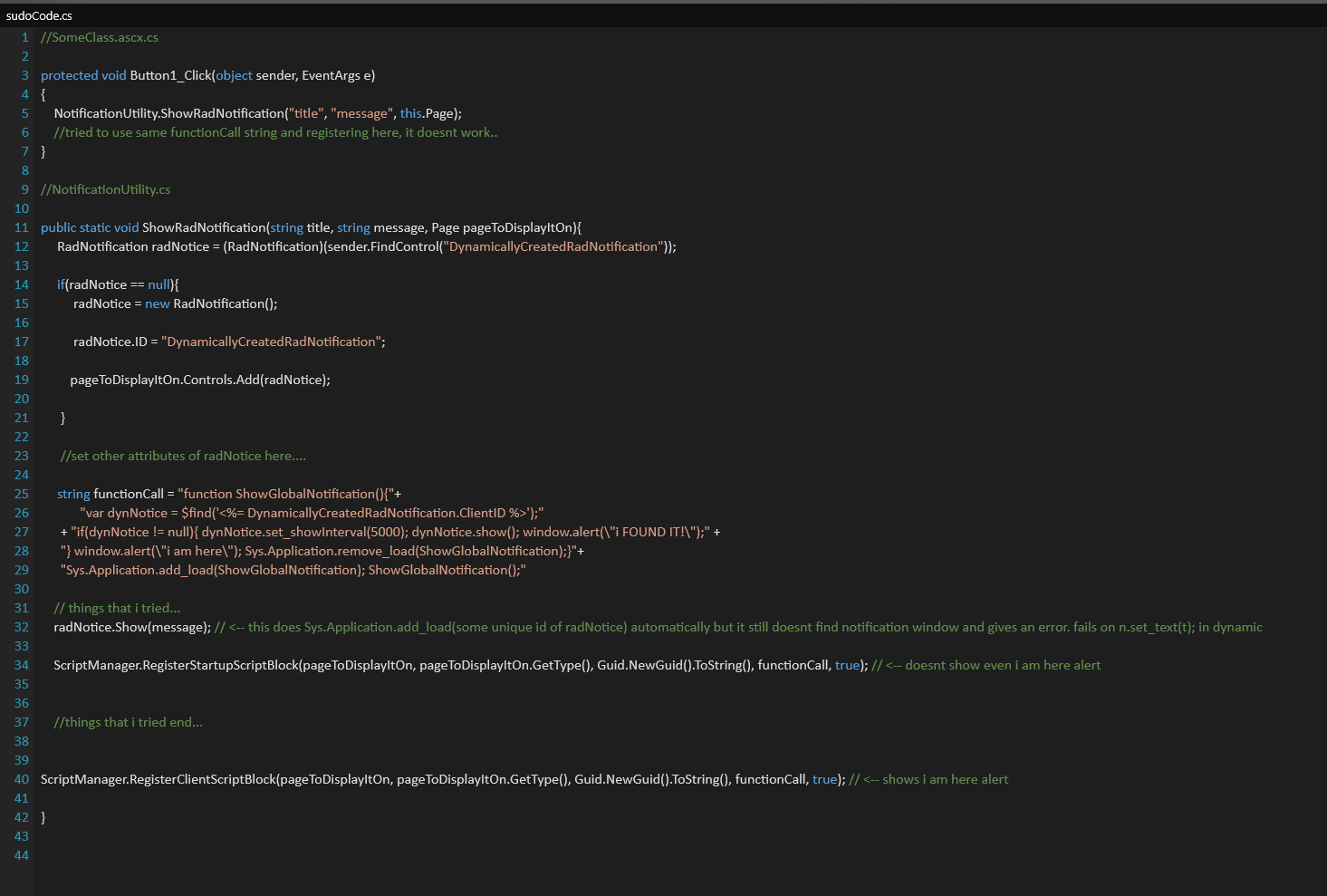
Task: Select the sudoCode.cs file tab
Action: (x=39, y=15)
